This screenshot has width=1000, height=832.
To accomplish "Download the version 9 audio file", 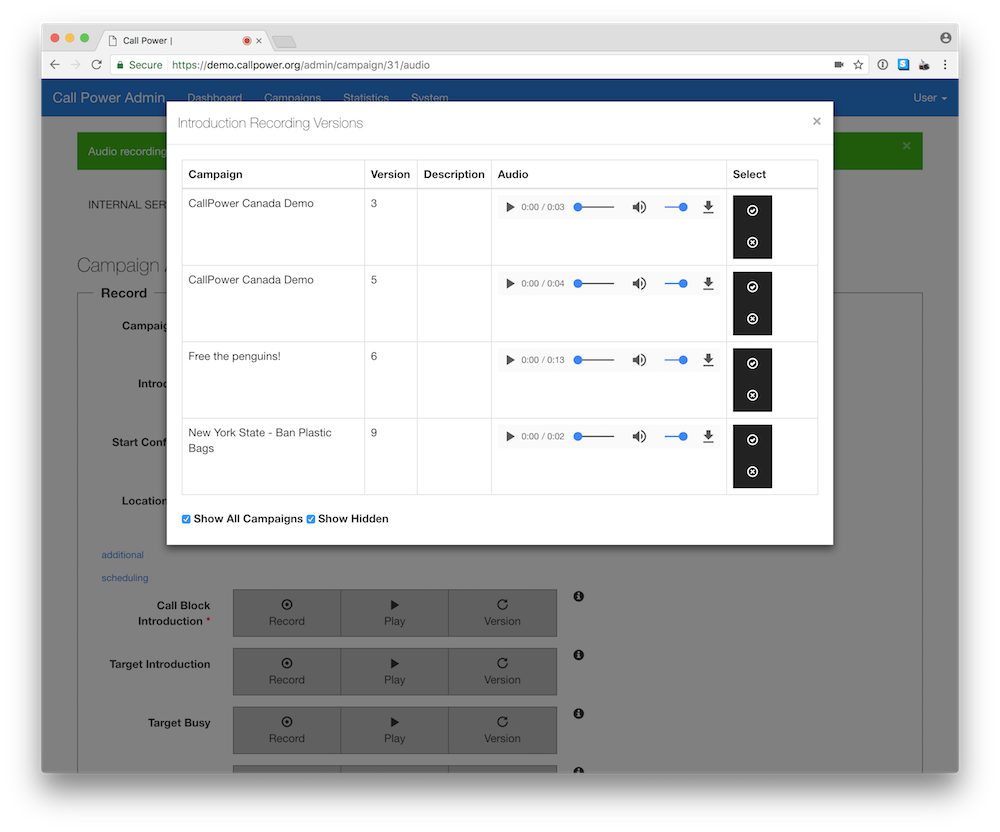I will pyautogui.click(x=708, y=437).
